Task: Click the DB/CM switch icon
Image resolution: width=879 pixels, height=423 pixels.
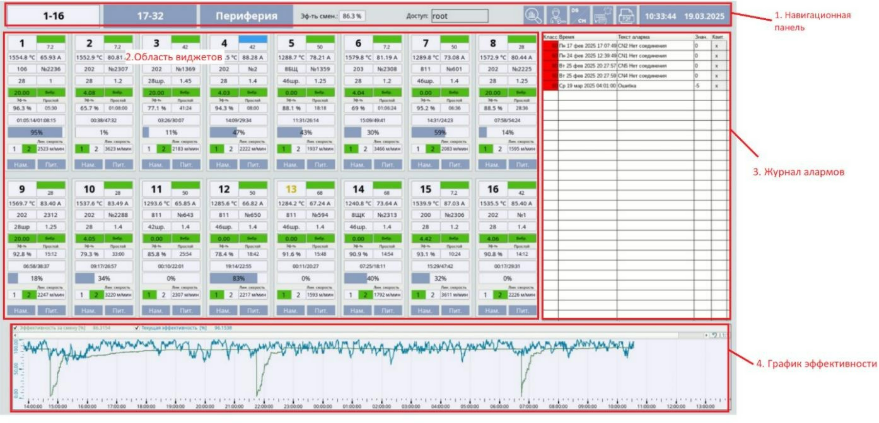Action: [x=580, y=16]
